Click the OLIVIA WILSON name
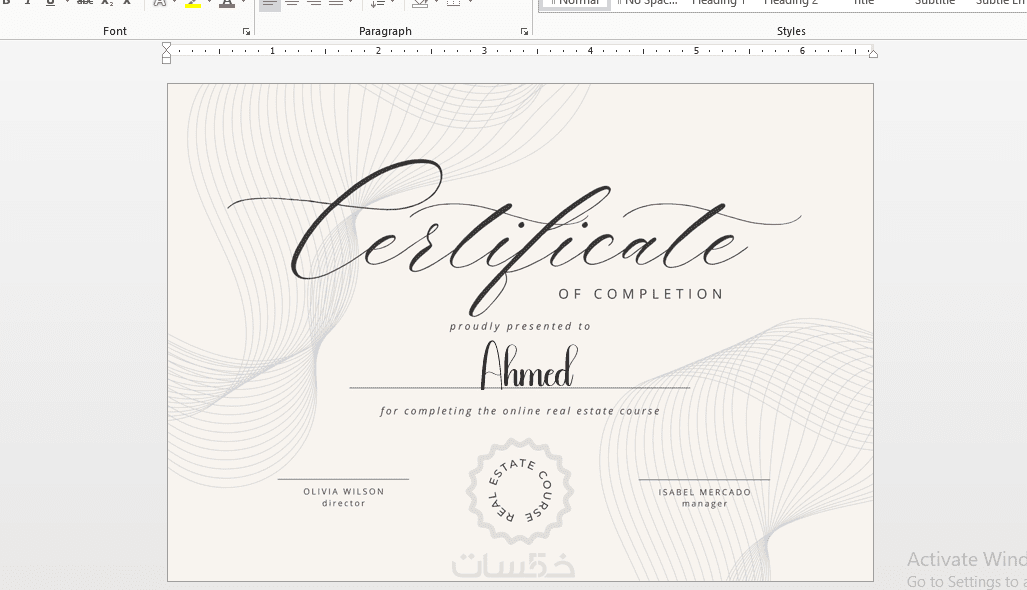 [344, 491]
